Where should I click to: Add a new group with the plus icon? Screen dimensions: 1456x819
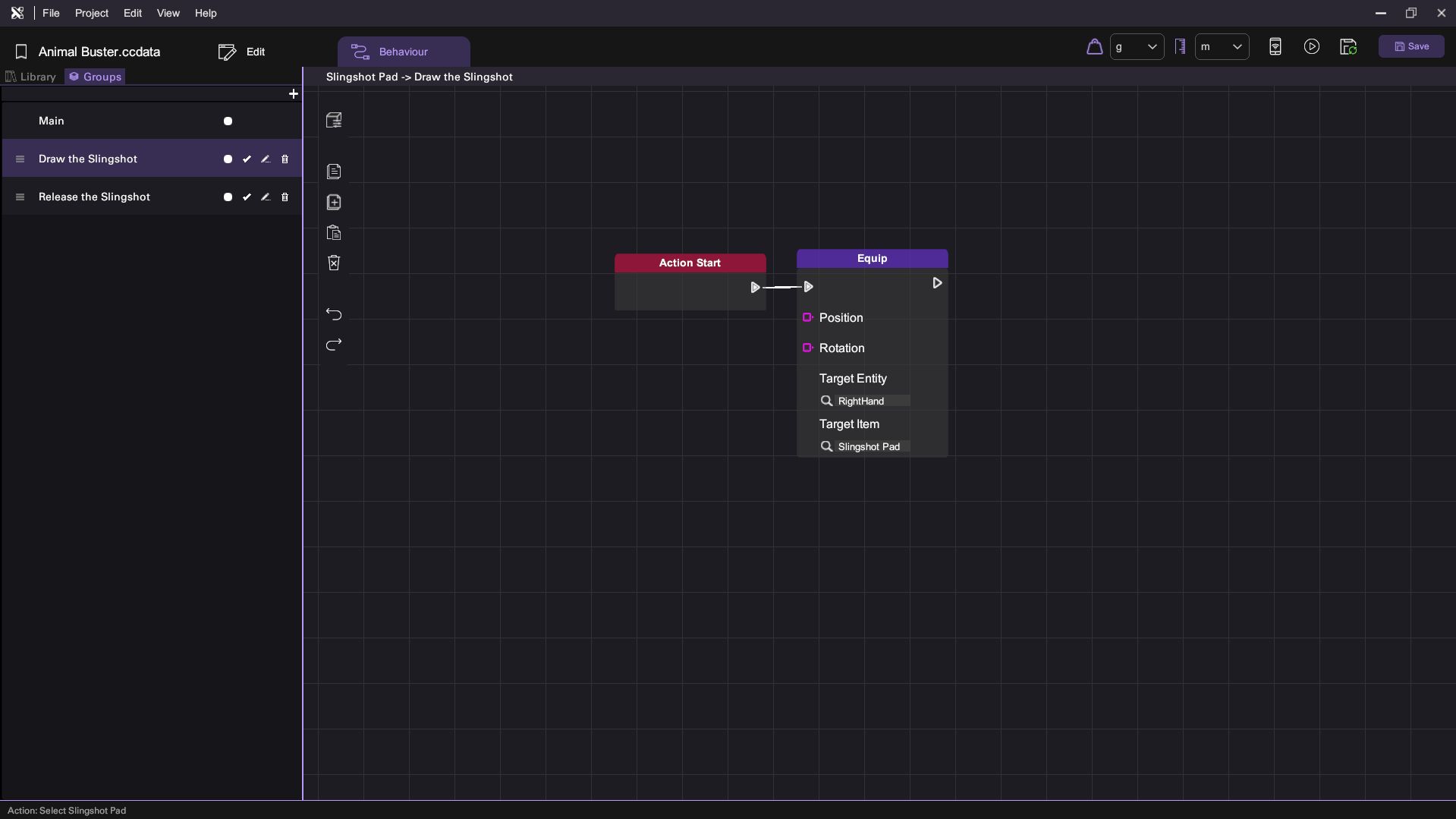(x=294, y=94)
